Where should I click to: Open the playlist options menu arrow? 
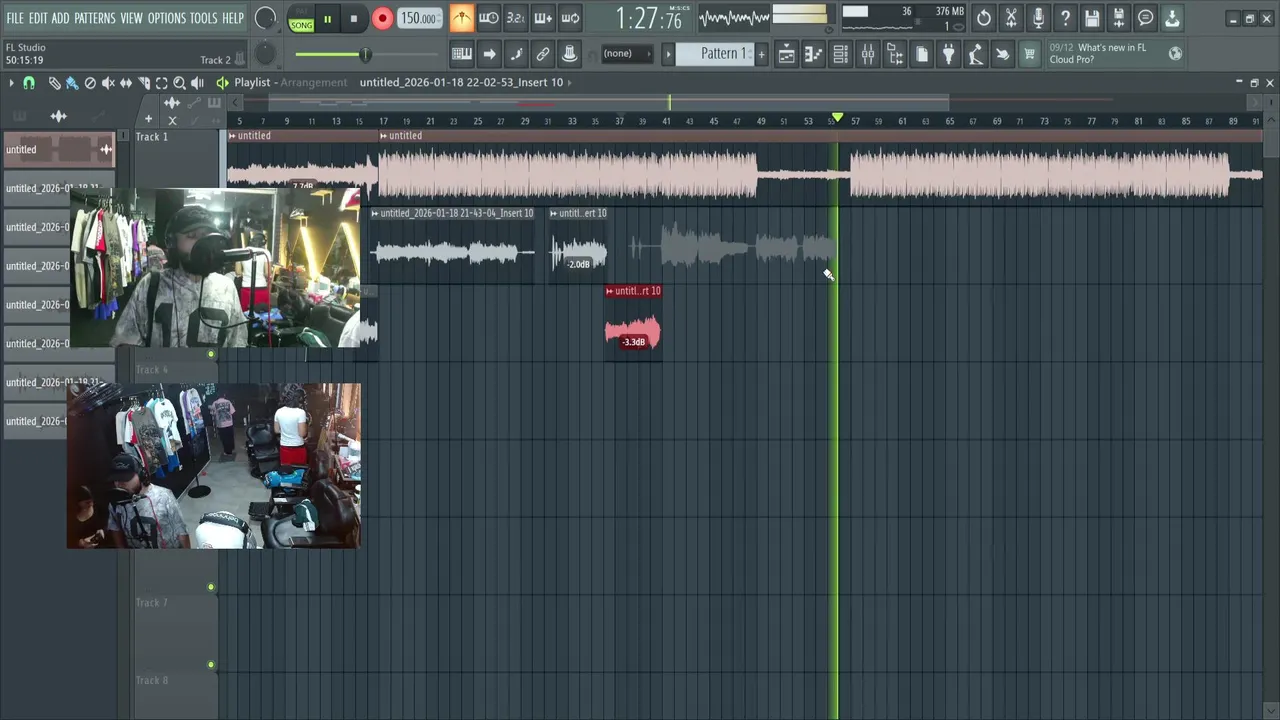tap(11, 83)
